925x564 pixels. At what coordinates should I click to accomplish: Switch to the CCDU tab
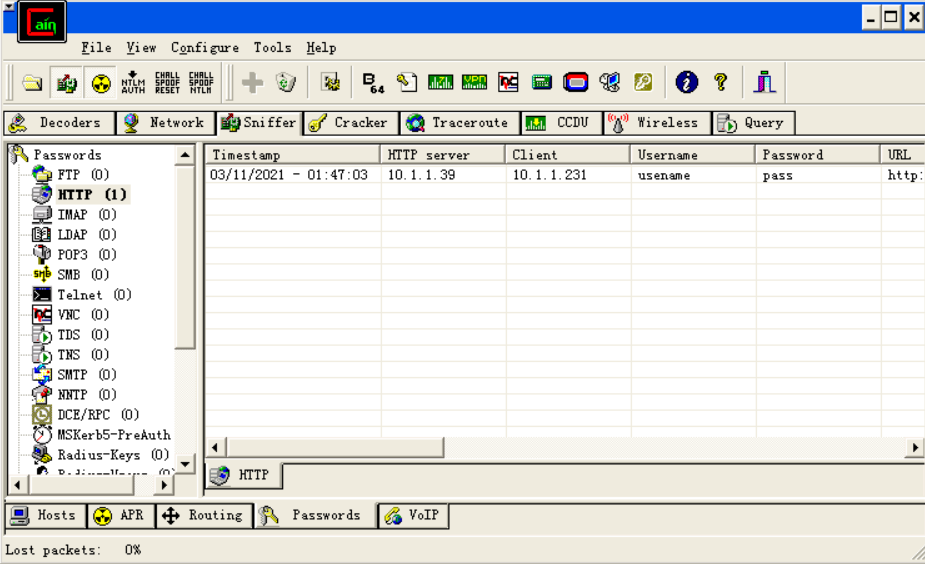tap(562, 123)
